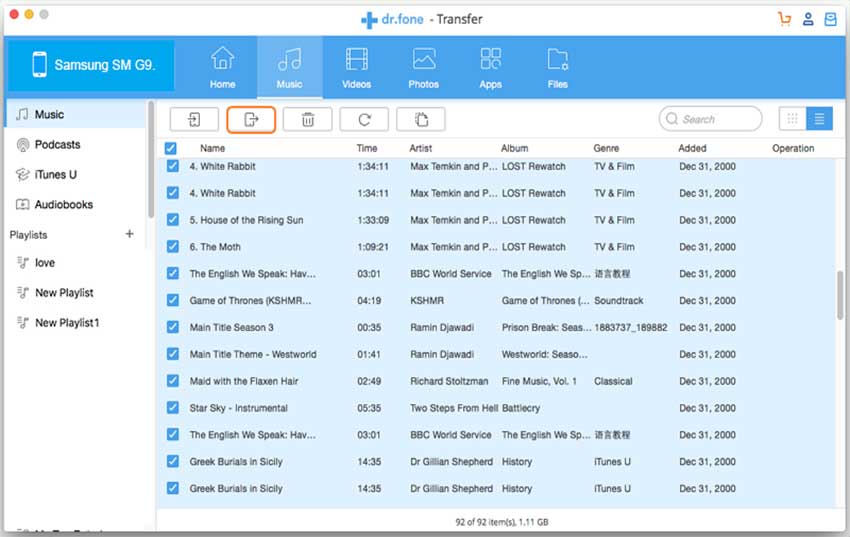Image resolution: width=850 pixels, height=537 pixels.
Task: Switch to grid view
Action: [792, 119]
